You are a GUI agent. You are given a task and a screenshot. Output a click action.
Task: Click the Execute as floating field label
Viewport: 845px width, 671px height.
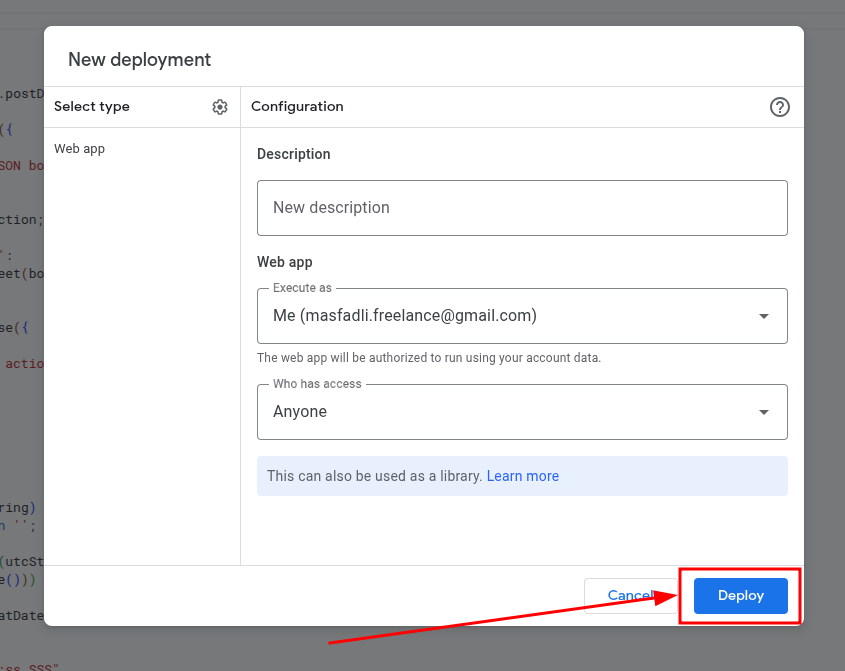click(x=302, y=288)
